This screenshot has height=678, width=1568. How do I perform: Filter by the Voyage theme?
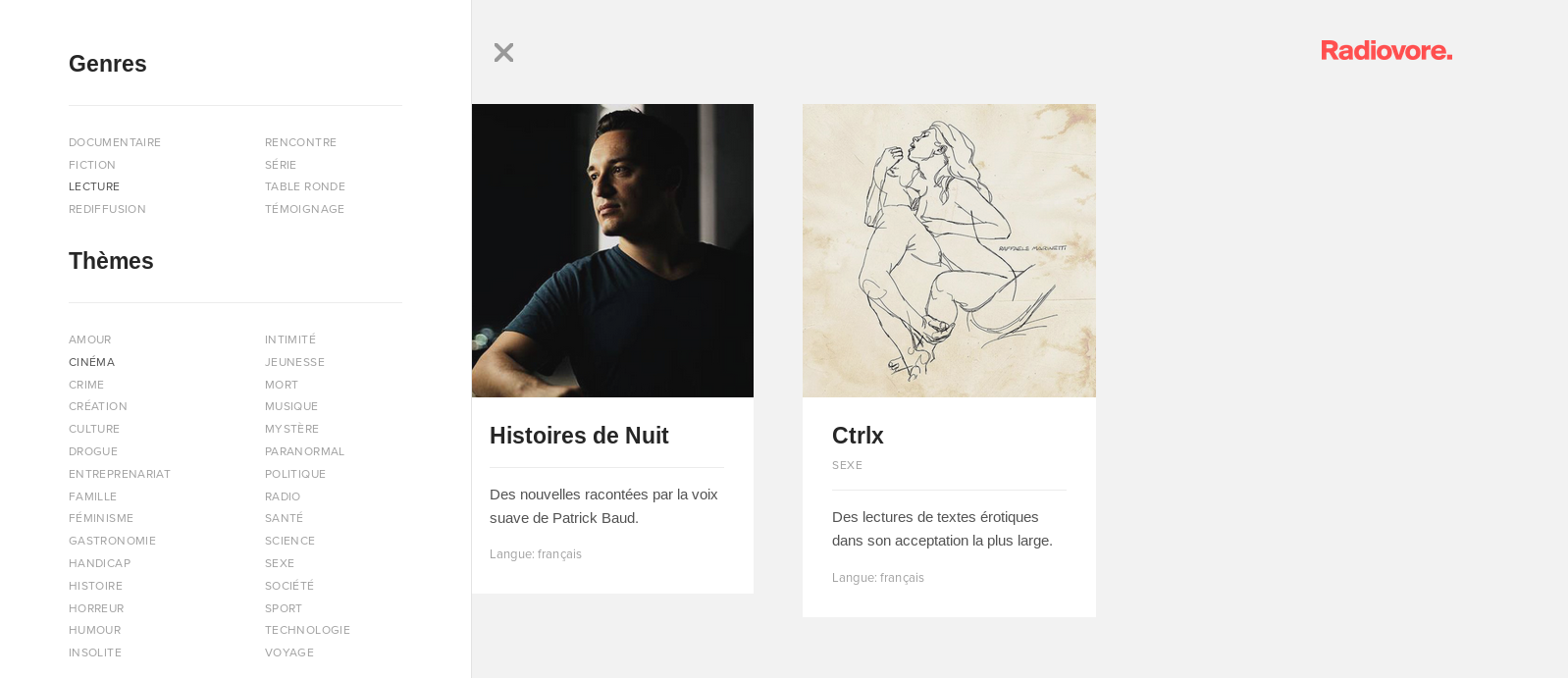pos(289,652)
